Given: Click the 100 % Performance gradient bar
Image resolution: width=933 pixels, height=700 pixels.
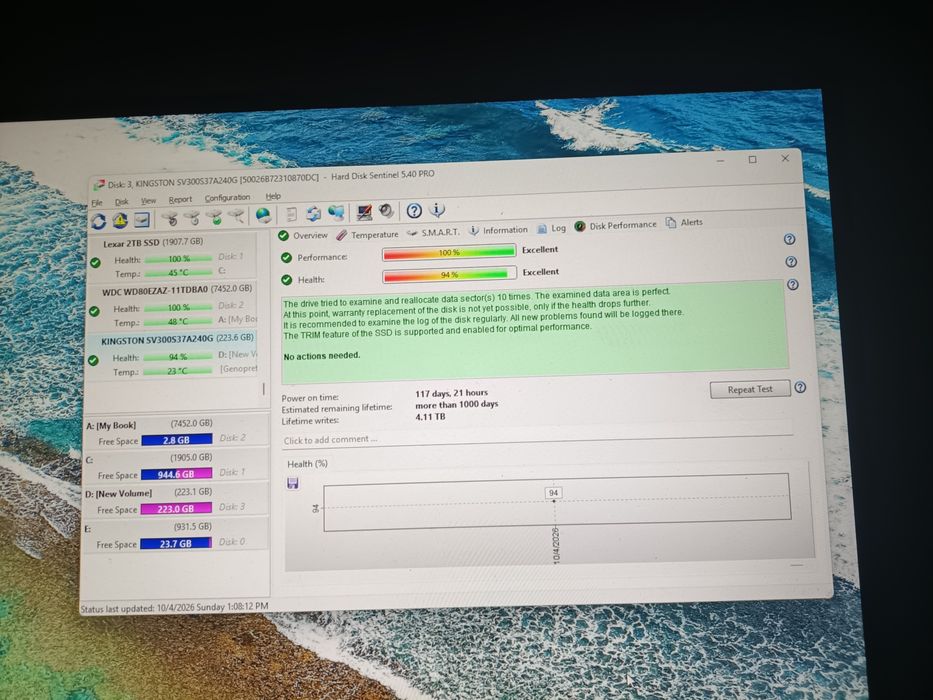Looking at the screenshot, I should pos(449,253).
